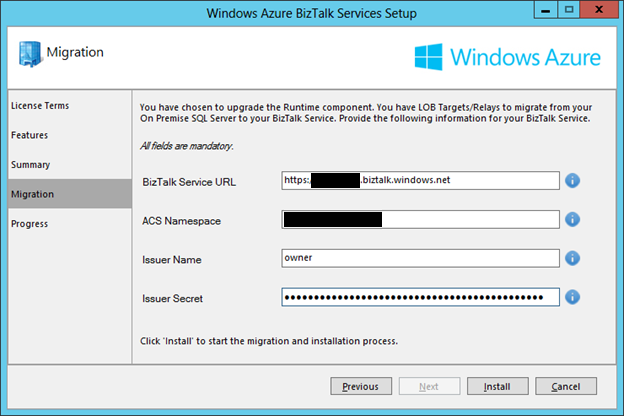Screen dimensions: 624x416
Task: Click the 'Issuer Name' label
Action: (172, 260)
